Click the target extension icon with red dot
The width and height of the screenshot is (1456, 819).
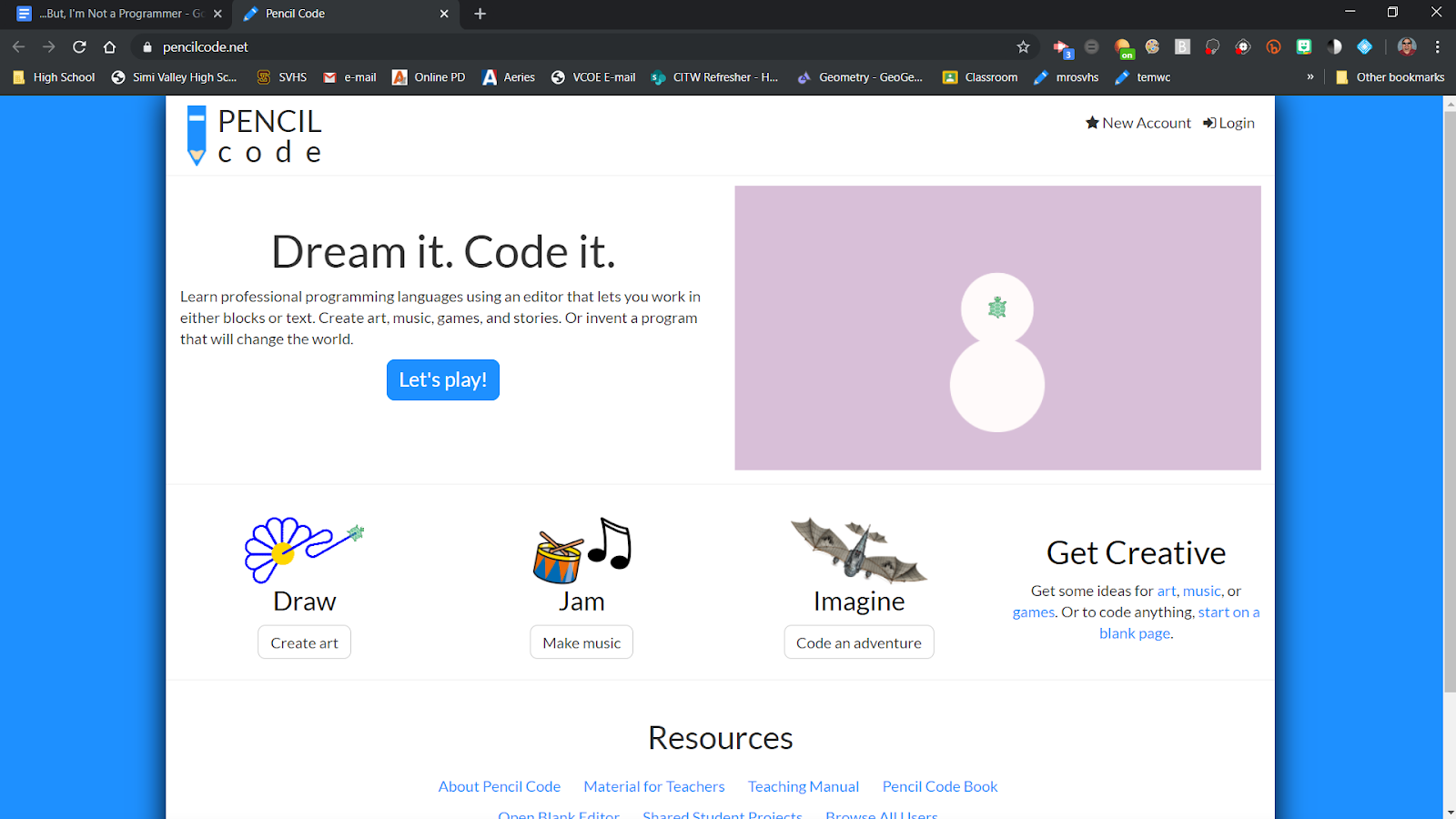(1243, 46)
